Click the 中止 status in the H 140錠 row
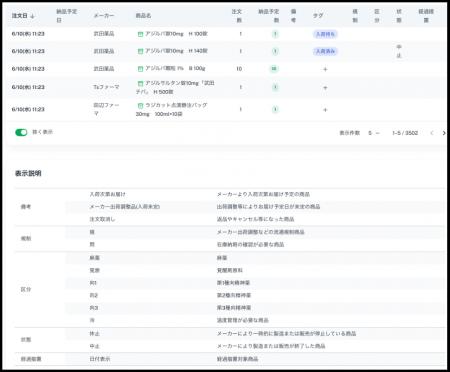 click(x=399, y=51)
